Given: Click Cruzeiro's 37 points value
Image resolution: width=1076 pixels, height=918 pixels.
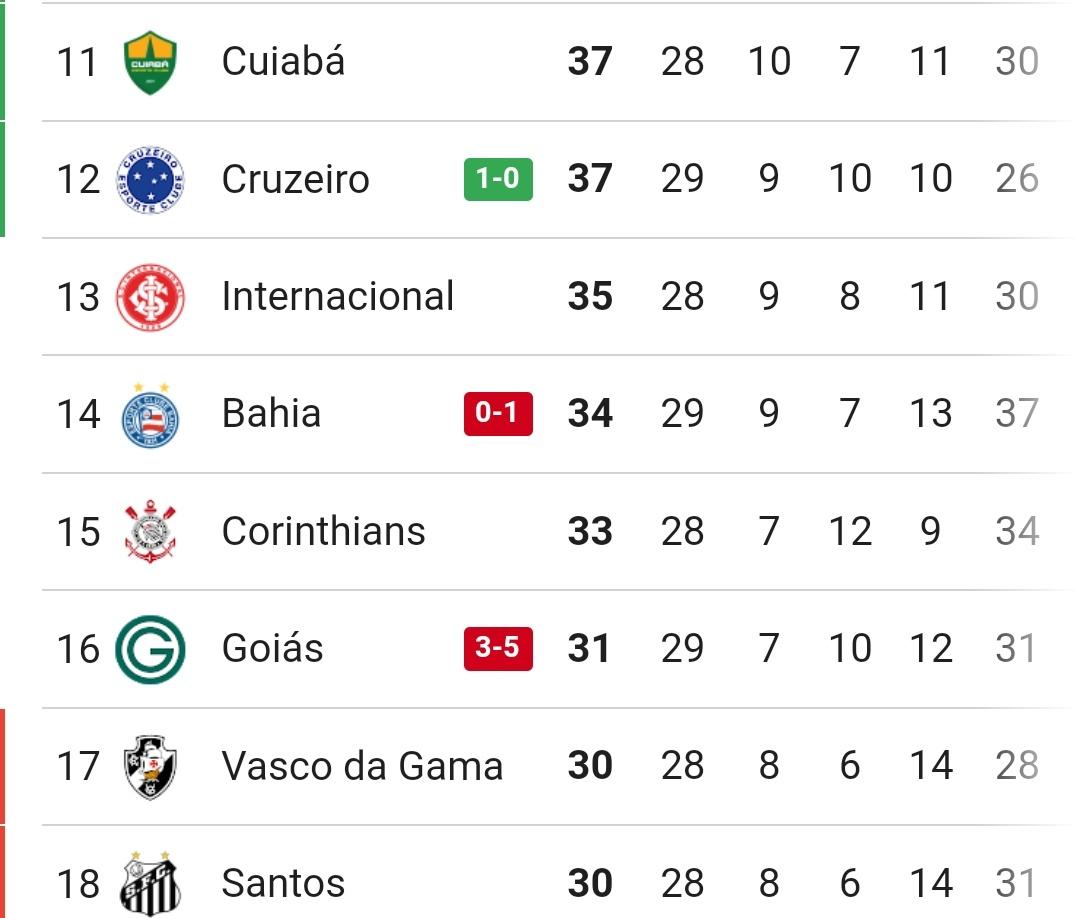Looking at the screenshot, I should point(589,180).
